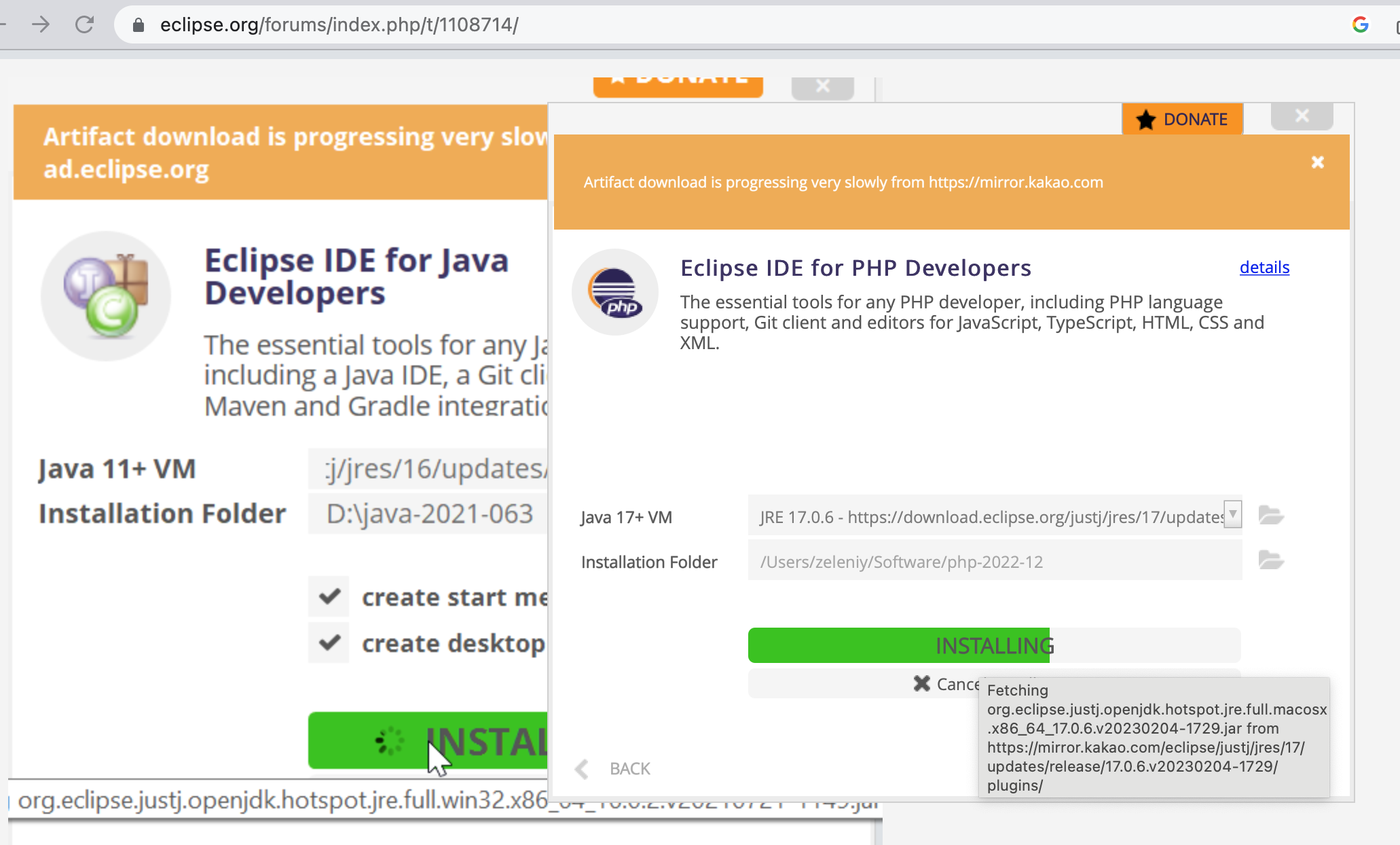Browse for Java VM with the folder icon
The width and height of the screenshot is (1400, 845).
[x=1270, y=516]
